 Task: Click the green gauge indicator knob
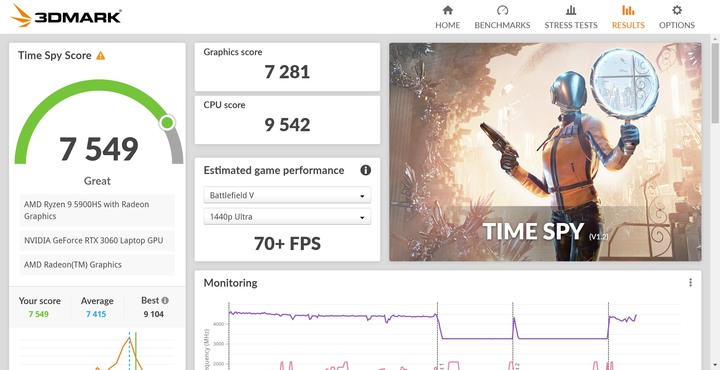coord(167,122)
